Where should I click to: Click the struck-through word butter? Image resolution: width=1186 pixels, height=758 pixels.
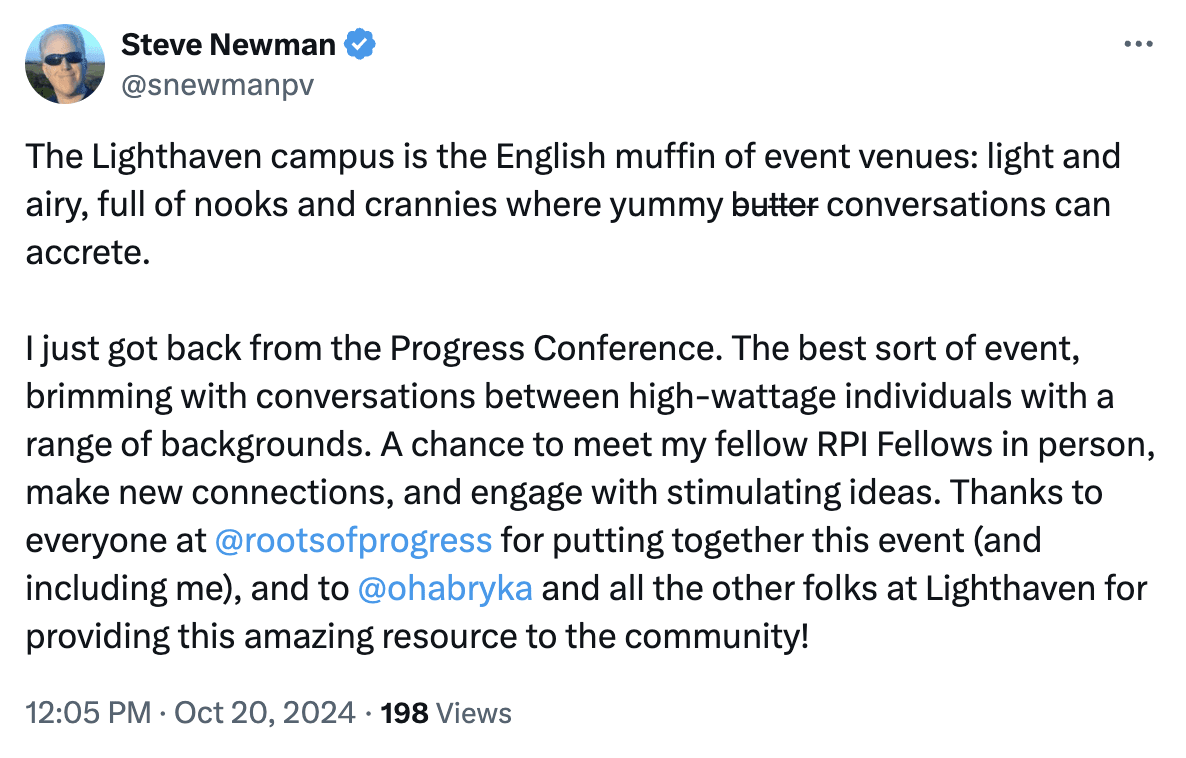(775, 204)
